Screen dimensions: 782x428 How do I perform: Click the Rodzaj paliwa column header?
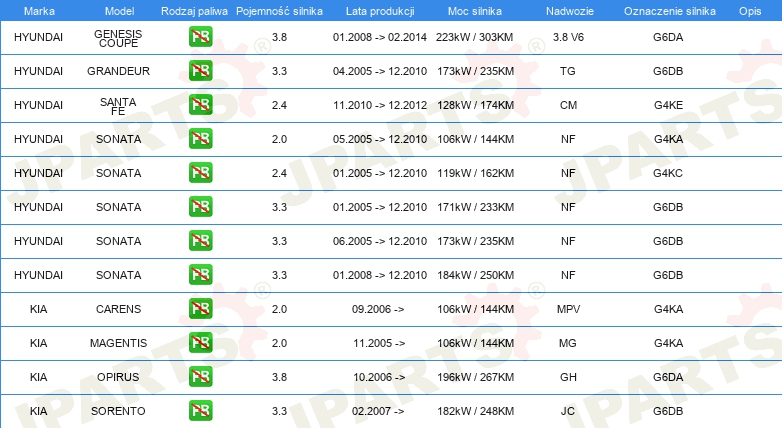point(194,11)
